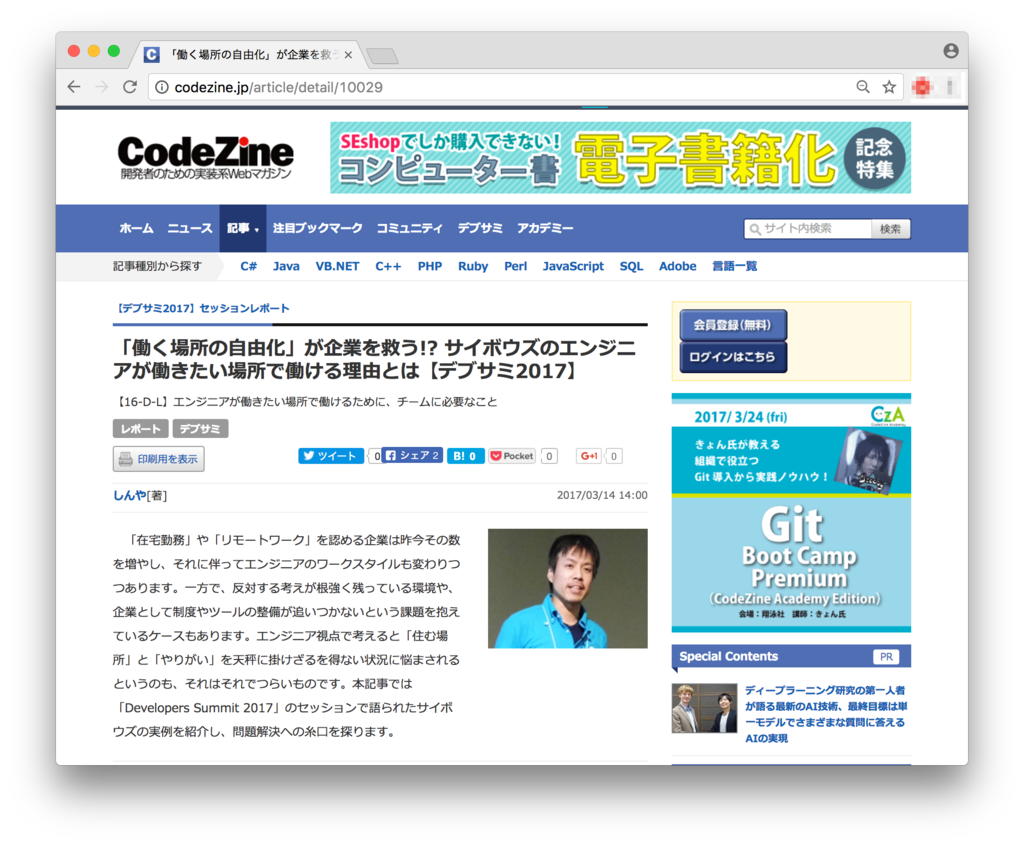The image size is (1024, 845).
Task: Open the ディープラーニング研究 article link
Action: (826, 714)
